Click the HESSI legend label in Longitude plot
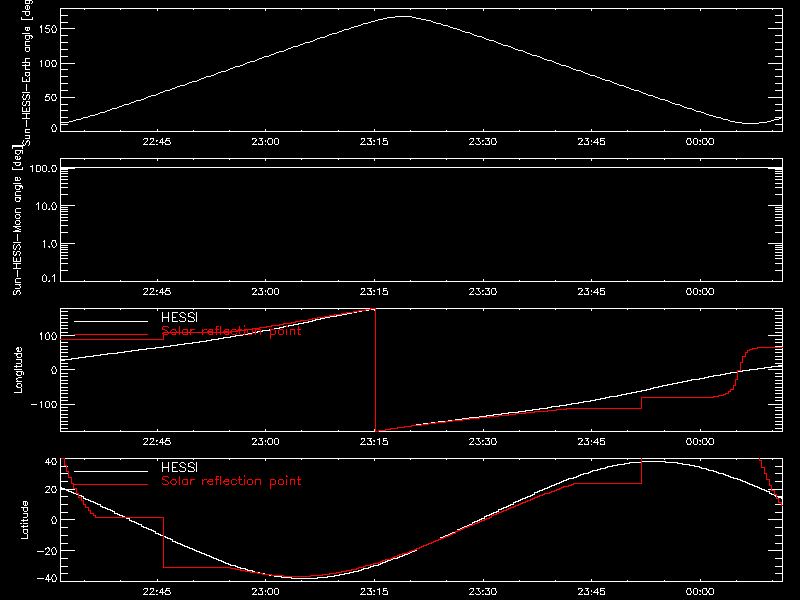800x600 pixels. click(x=179, y=317)
